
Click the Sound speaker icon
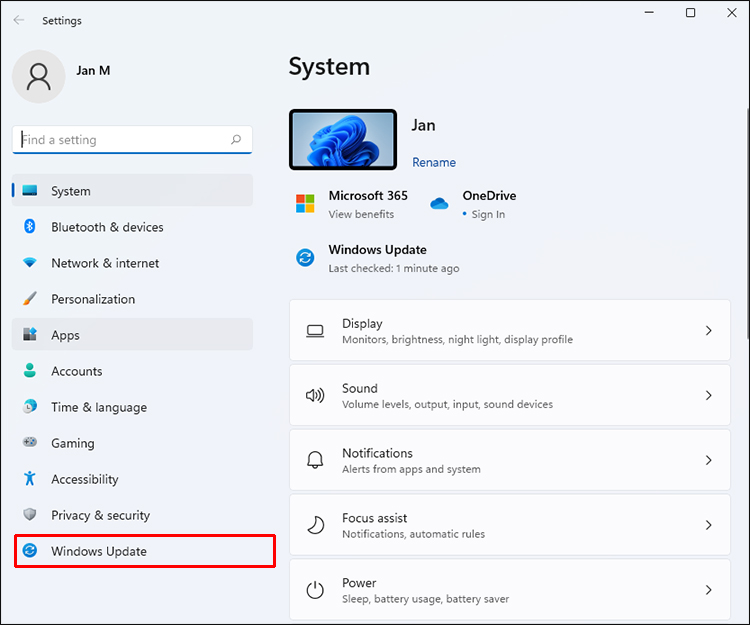[x=315, y=395]
